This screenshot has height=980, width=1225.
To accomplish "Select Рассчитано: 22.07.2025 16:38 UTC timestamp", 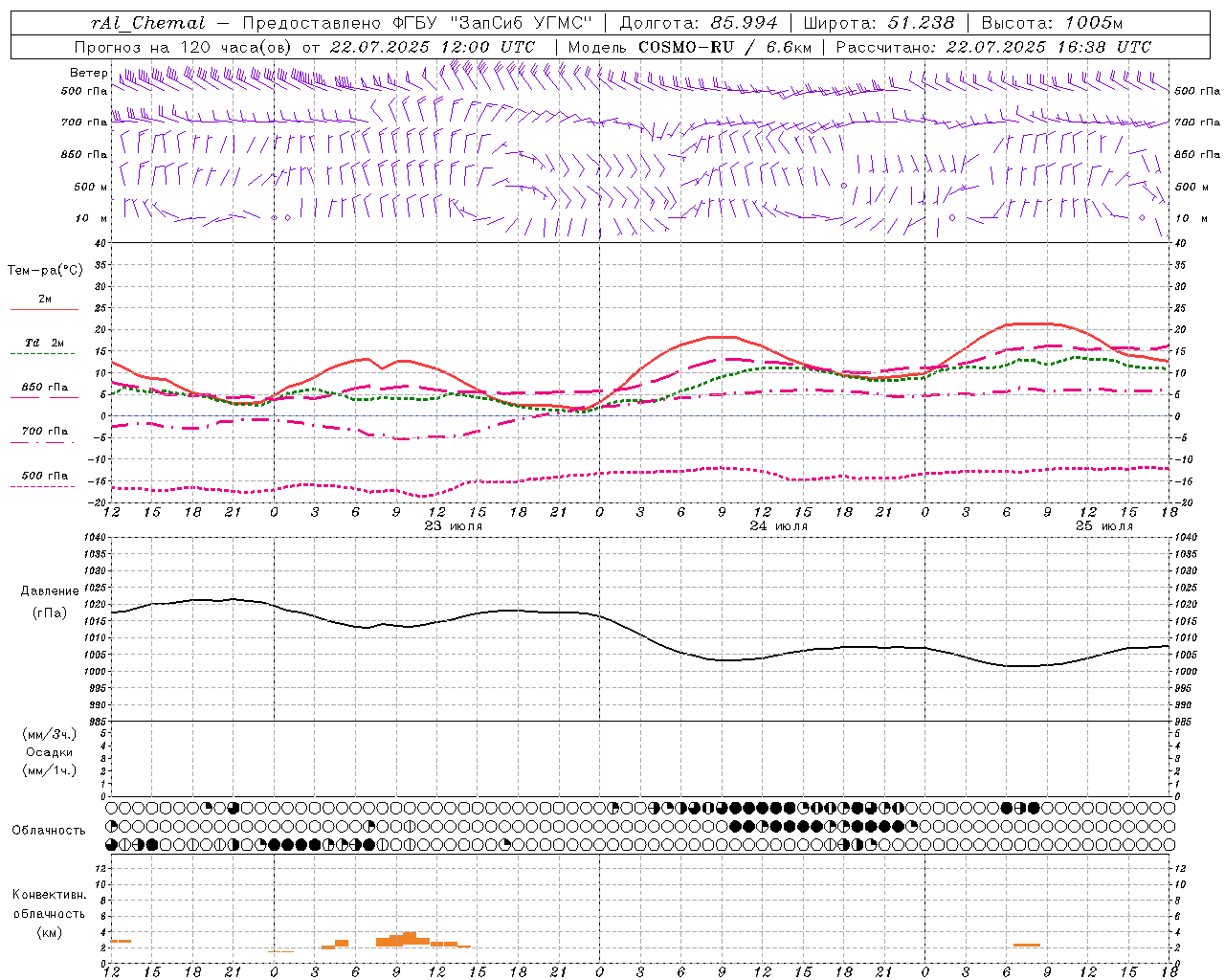I will tap(993, 47).
